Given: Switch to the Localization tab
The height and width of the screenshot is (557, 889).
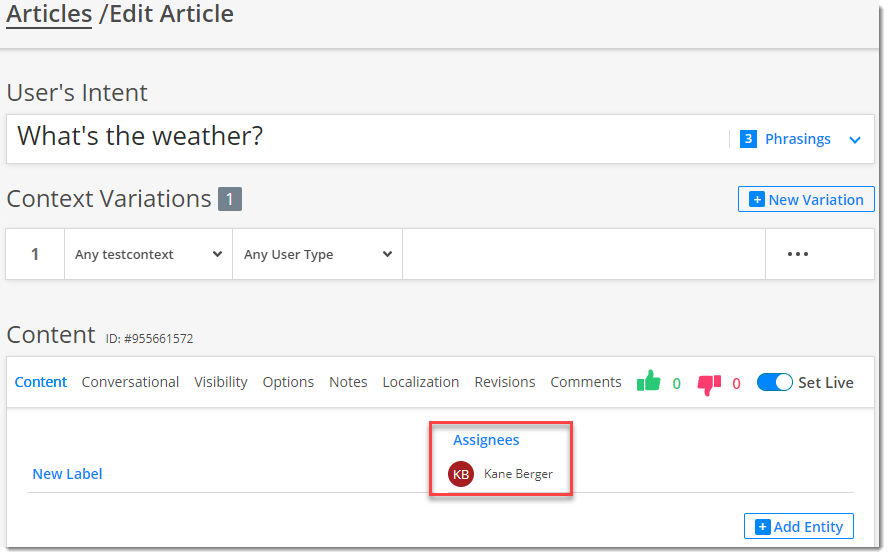Looking at the screenshot, I should [421, 382].
